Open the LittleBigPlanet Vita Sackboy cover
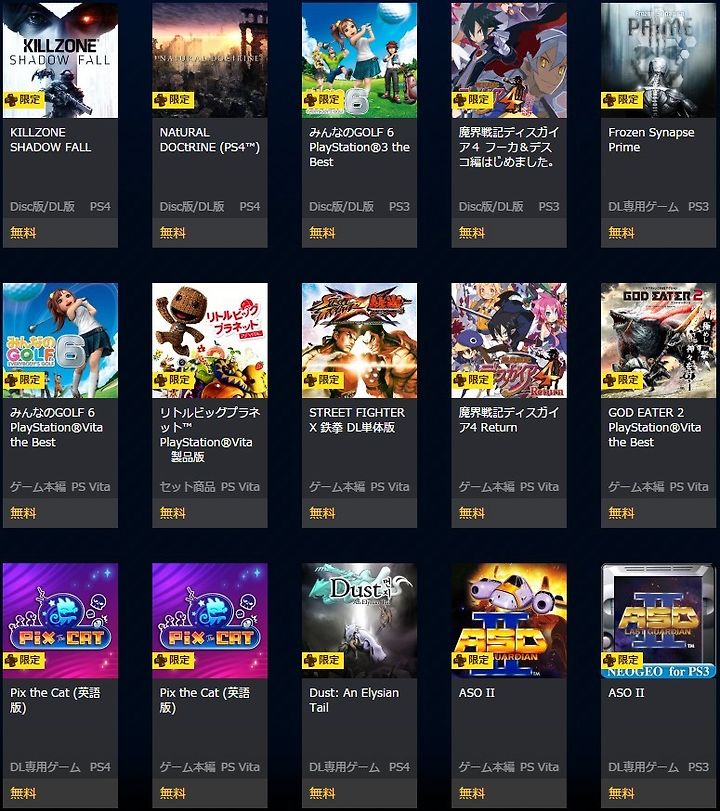The image size is (720, 811). pos(209,340)
